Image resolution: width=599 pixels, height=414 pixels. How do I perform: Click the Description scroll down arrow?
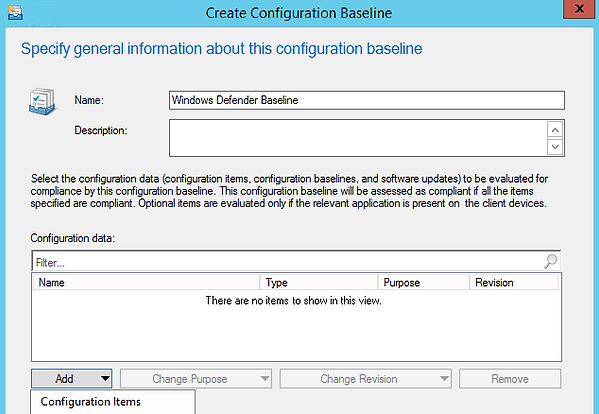click(555, 147)
